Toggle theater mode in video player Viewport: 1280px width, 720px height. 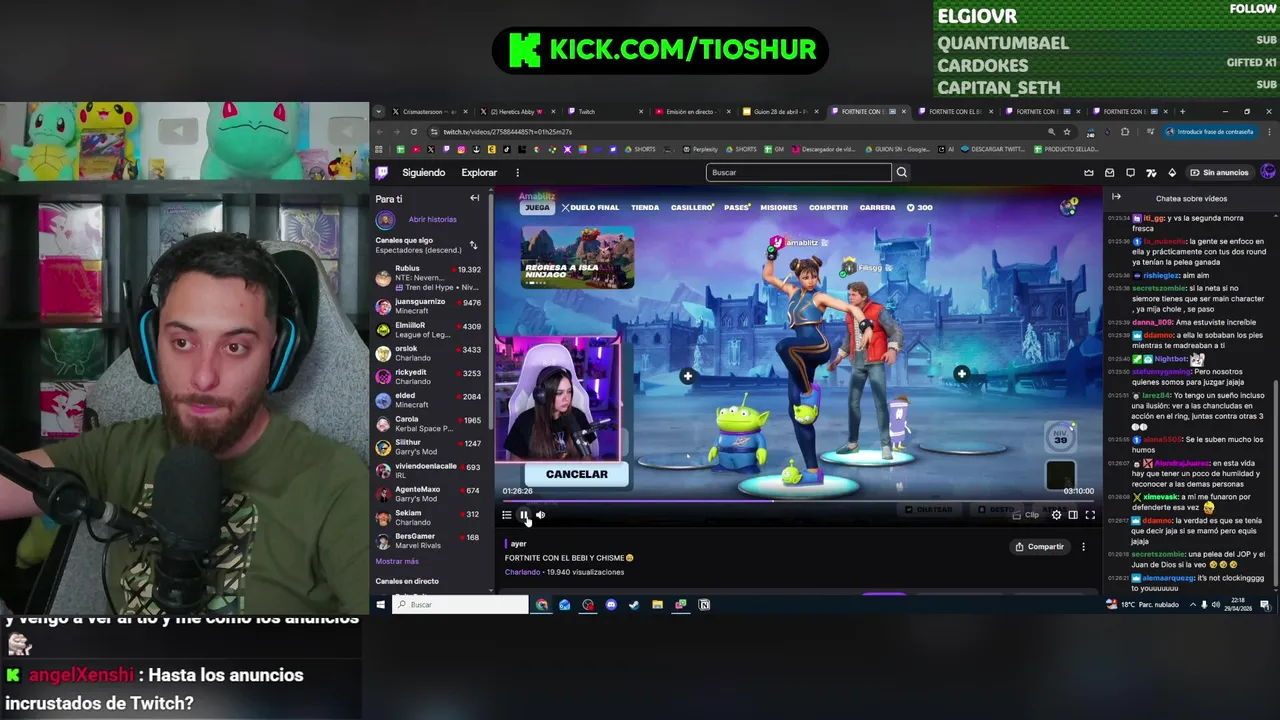1073,515
